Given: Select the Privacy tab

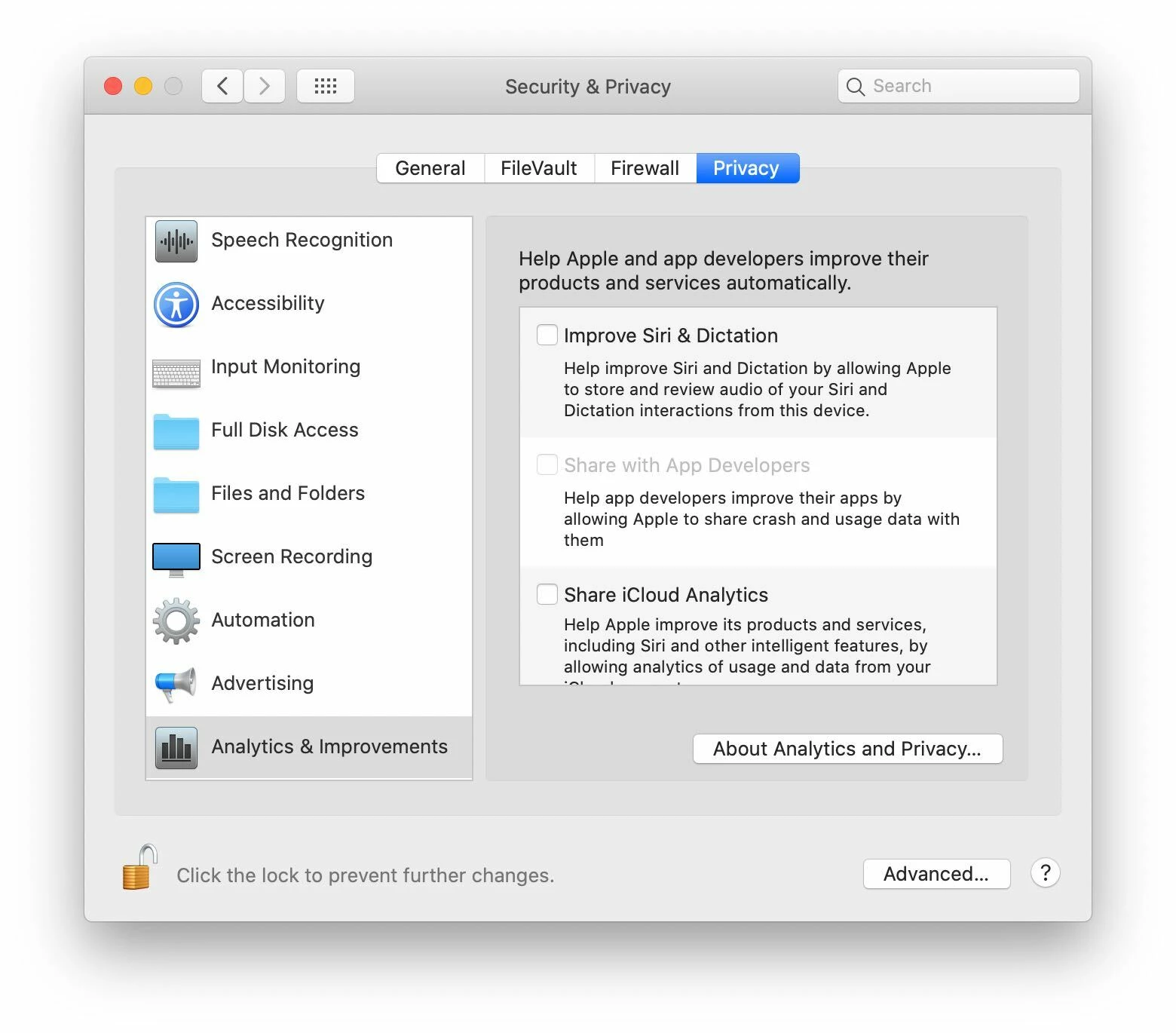Looking at the screenshot, I should point(747,168).
